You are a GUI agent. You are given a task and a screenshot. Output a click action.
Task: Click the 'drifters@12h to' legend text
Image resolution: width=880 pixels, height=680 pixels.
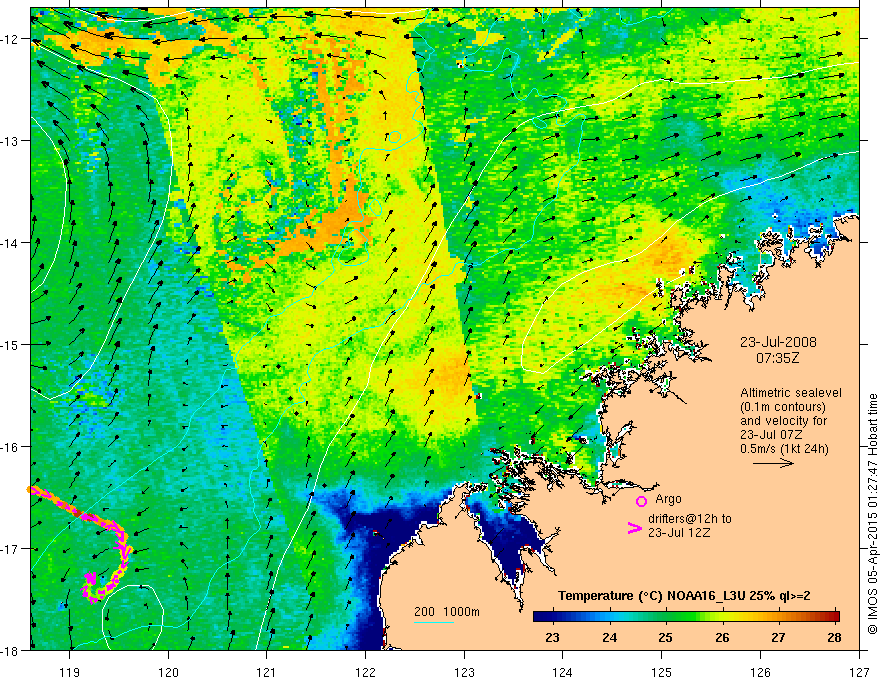click(690, 519)
